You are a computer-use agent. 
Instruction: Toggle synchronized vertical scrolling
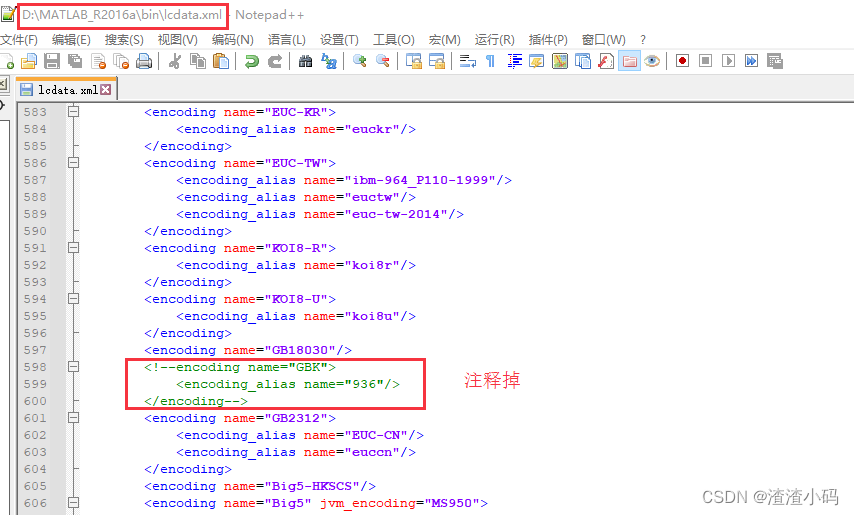tap(413, 61)
